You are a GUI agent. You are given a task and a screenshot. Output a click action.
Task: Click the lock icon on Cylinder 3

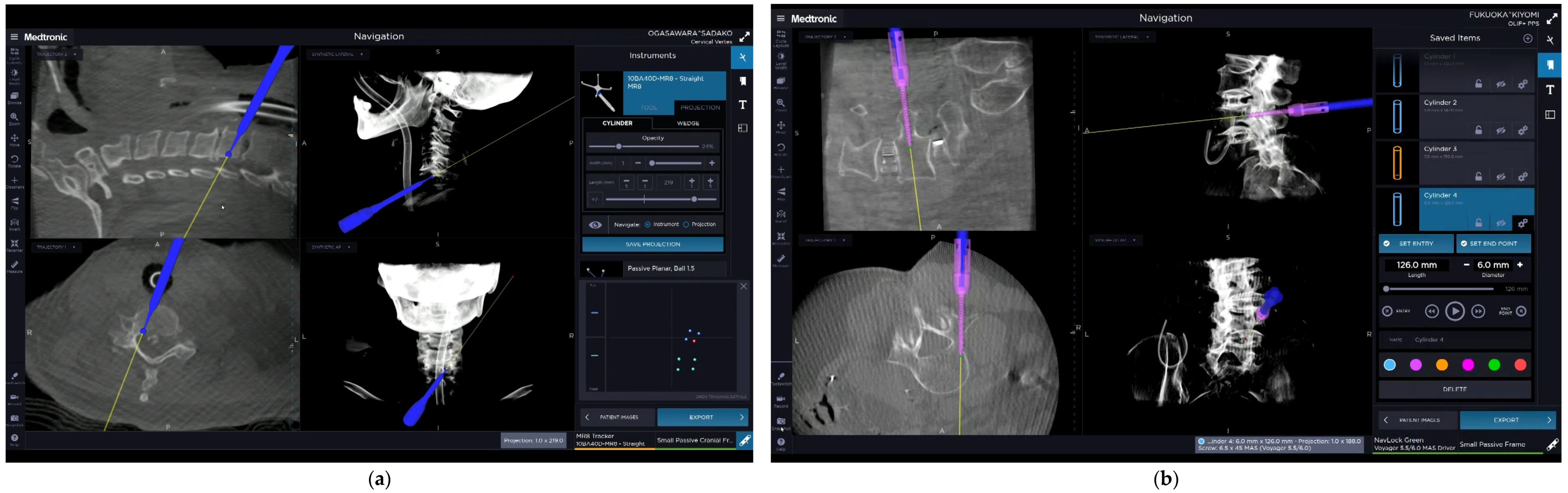point(1478,176)
